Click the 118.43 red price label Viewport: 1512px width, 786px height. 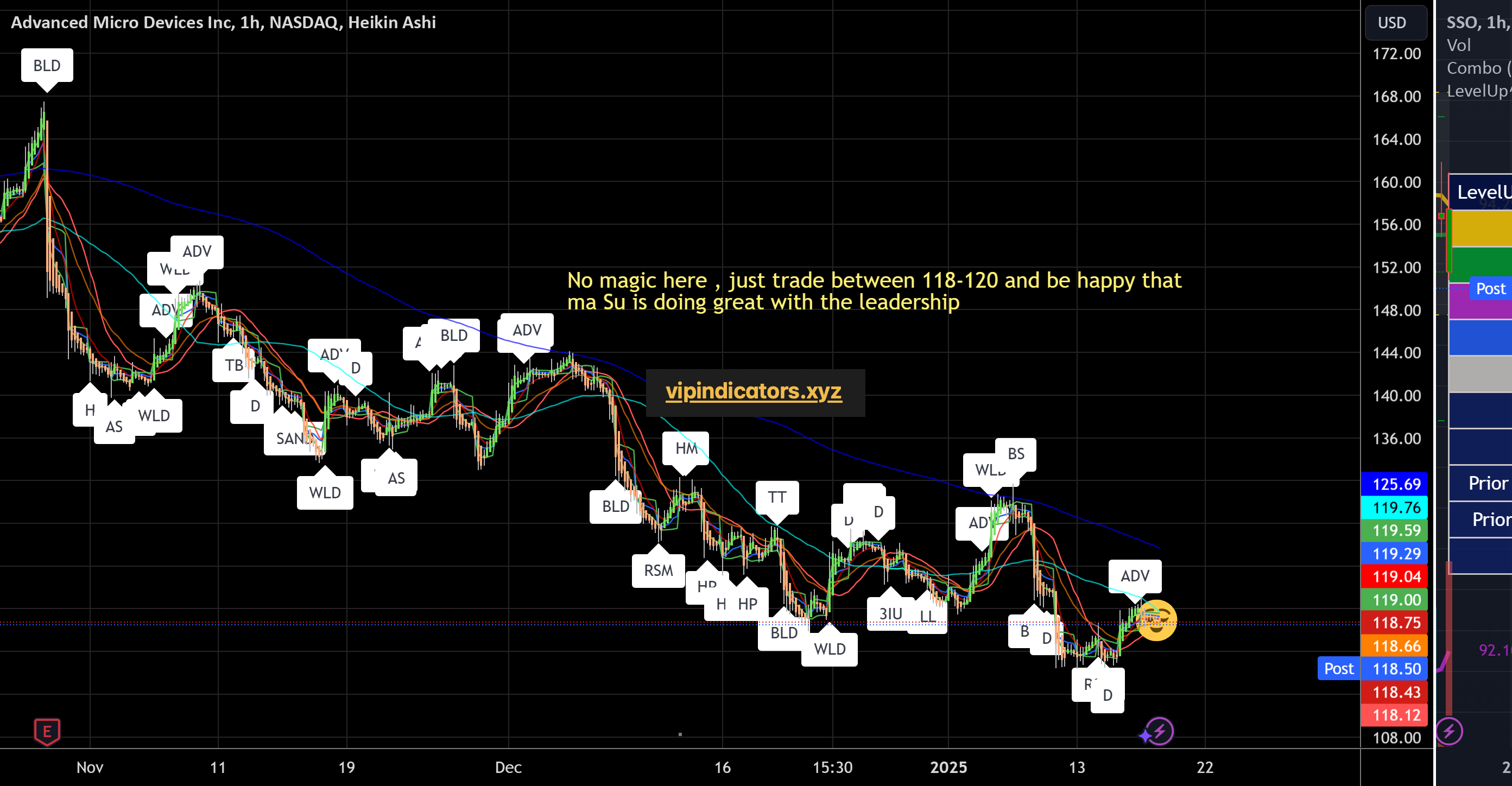1395,692
